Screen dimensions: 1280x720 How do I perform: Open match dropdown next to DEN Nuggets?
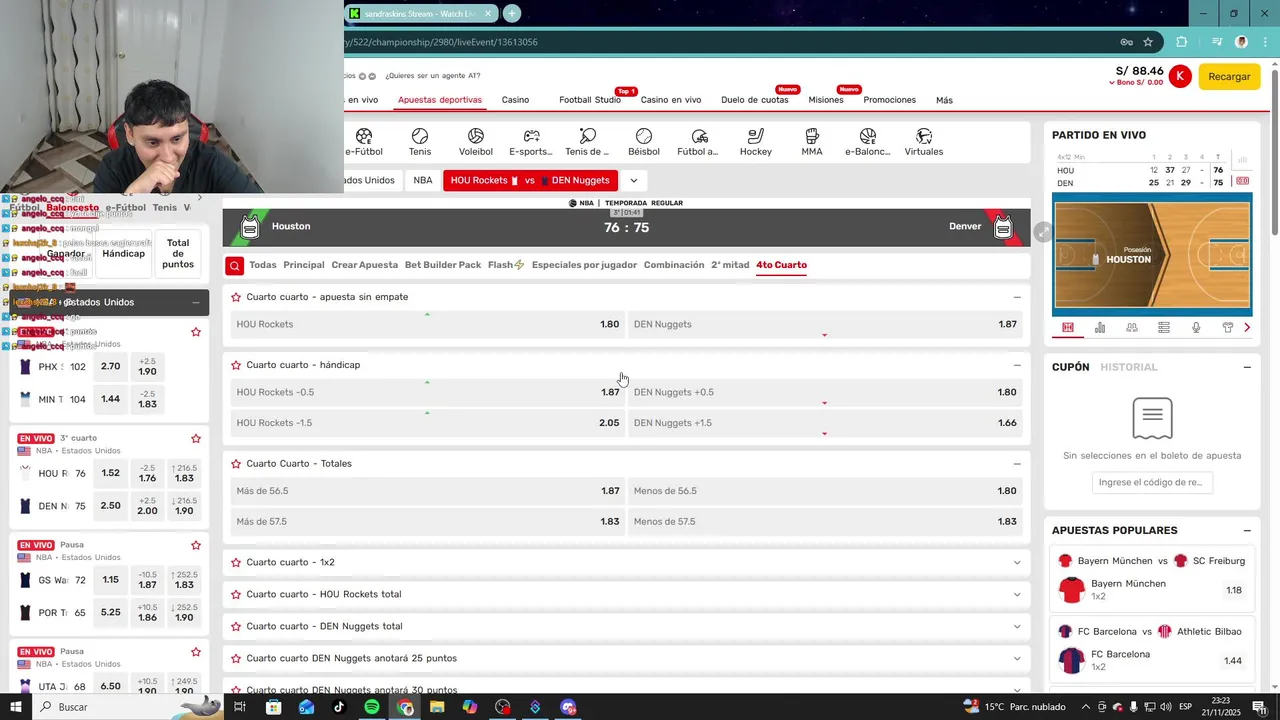(x=633, y=180)
